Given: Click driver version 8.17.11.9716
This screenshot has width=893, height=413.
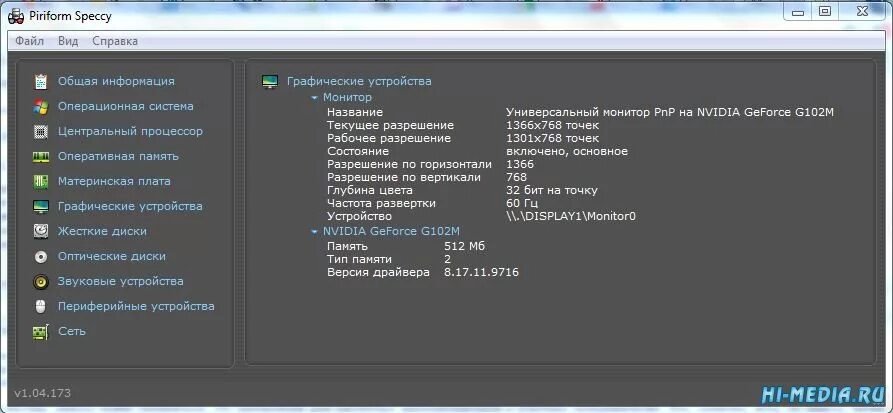Looking at the screenshot, I should 481,273.
